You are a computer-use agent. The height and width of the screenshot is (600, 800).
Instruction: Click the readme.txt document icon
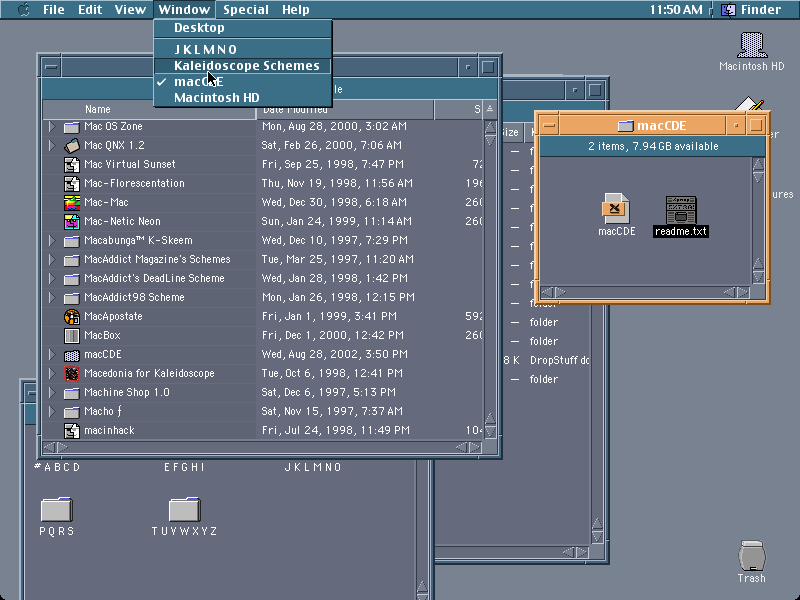pyautogui.click(x=681, y=210)
